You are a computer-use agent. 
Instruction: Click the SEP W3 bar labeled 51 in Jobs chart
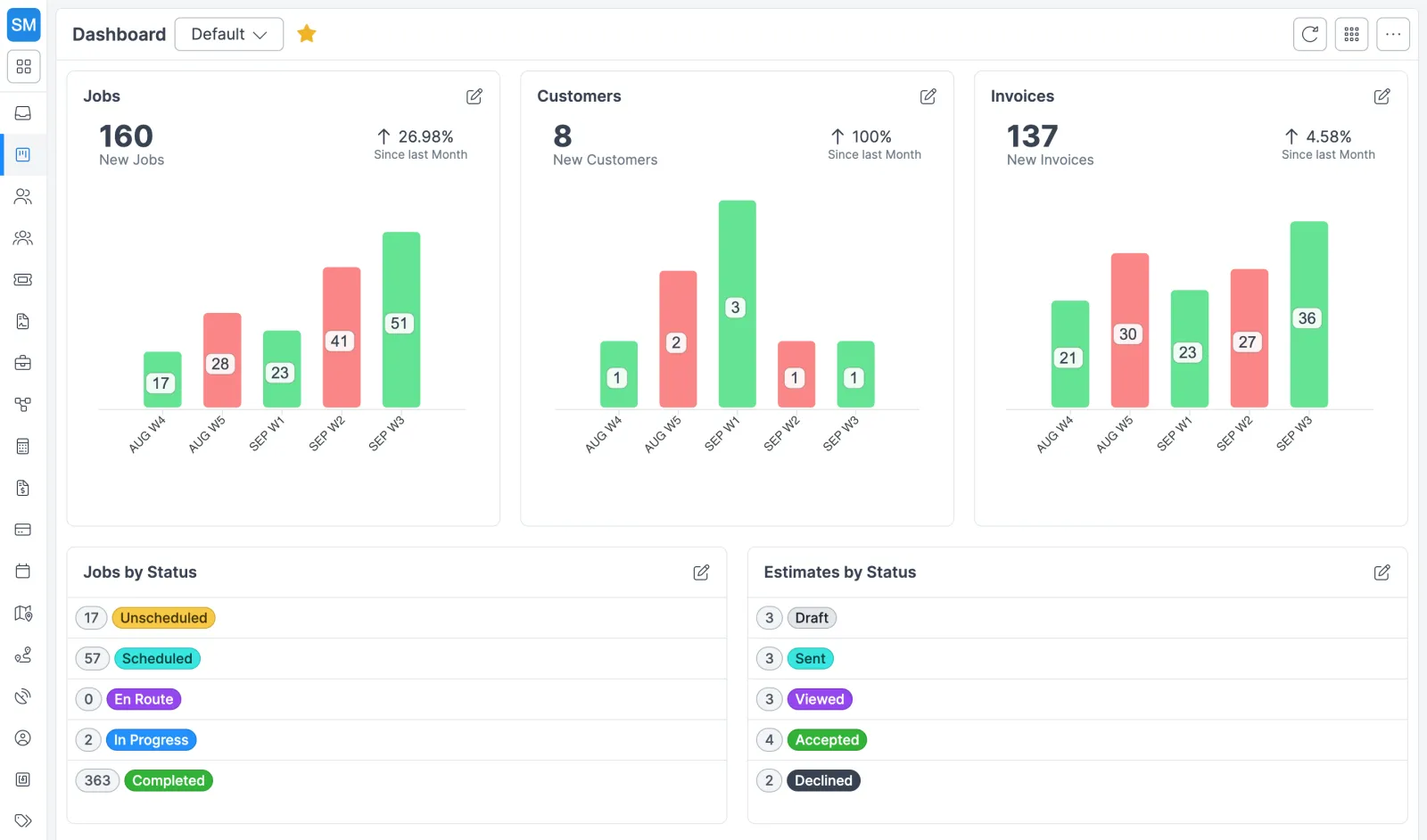click(x=401, y=319)
